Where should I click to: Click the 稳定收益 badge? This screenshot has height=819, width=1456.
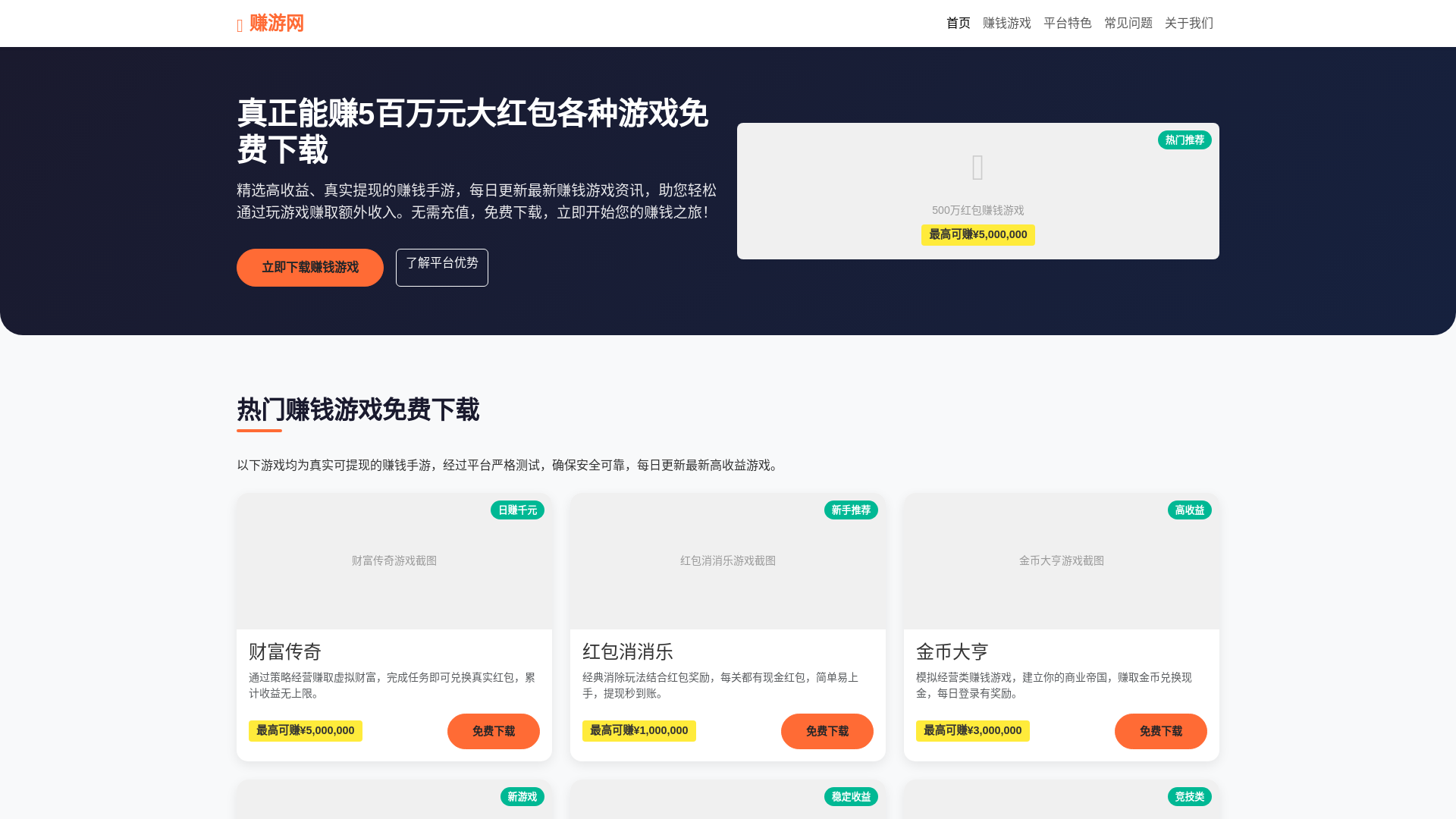(x=851, y=797)
